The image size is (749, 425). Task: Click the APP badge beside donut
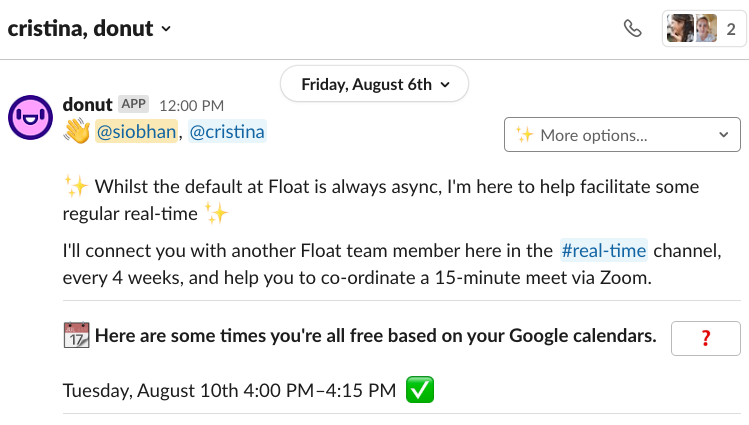(x=133, y=104)
